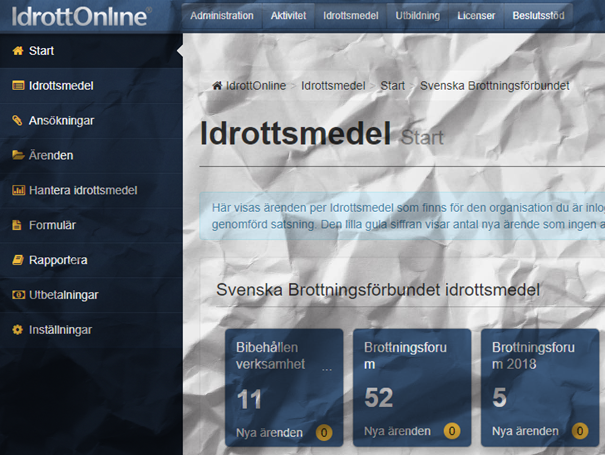Click yellow badge on Brottningsforum 52 card

[452, 431]
